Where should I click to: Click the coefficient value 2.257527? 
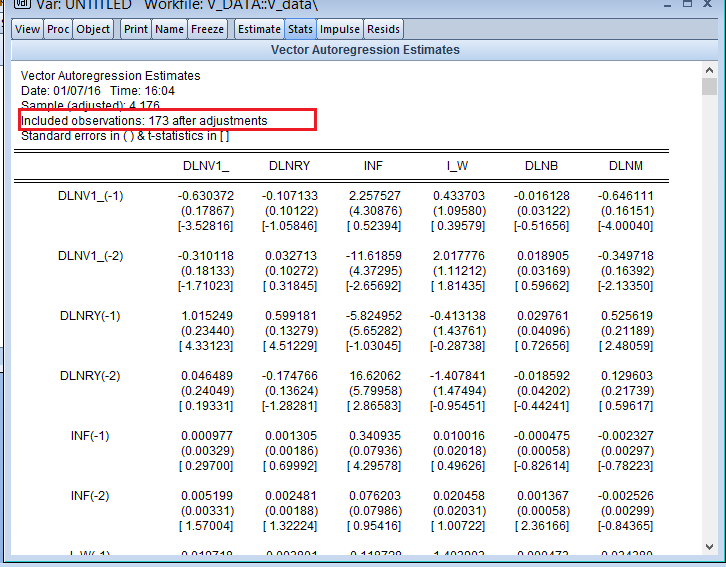point(374,196)
